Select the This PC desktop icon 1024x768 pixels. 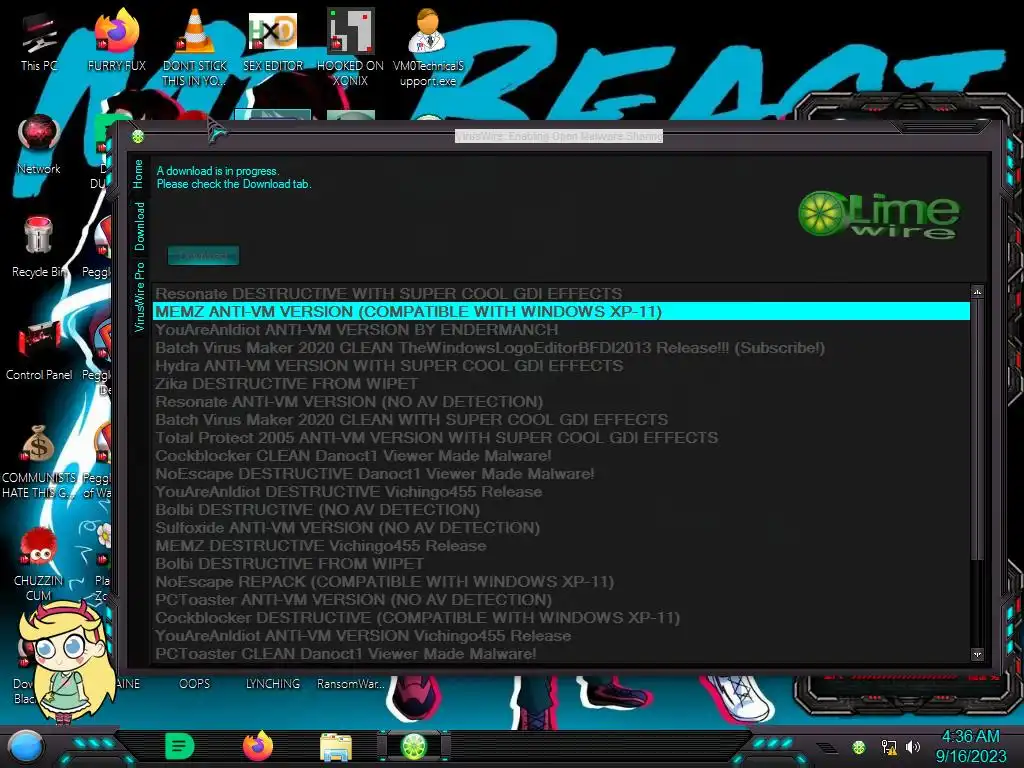39,42
